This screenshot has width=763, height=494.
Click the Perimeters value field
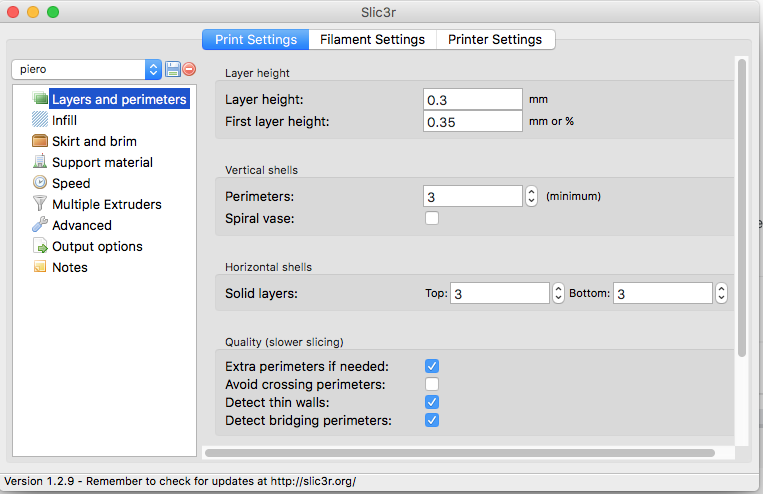pos(472,196)
